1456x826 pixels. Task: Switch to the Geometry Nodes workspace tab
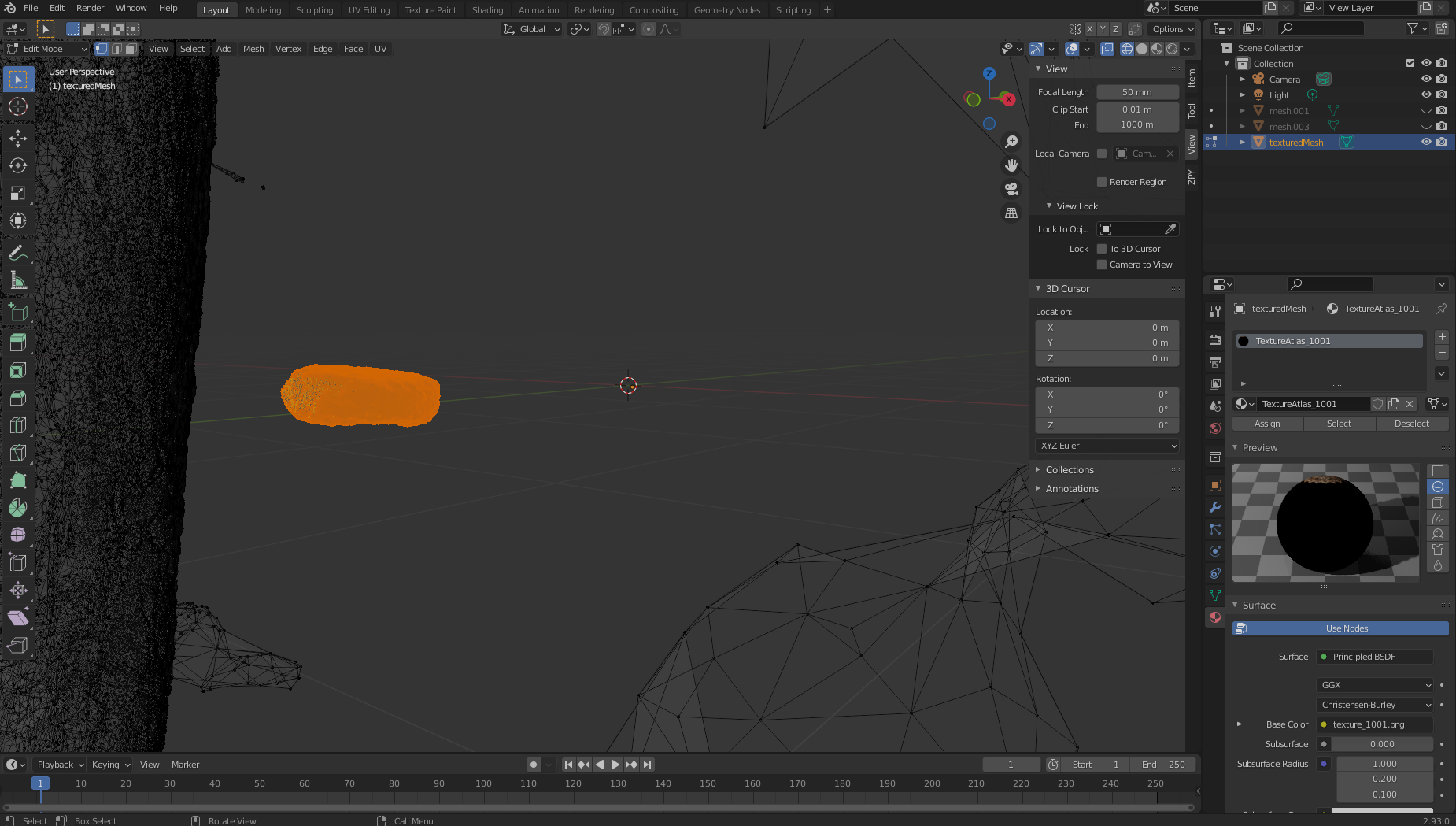coord(727,10)
